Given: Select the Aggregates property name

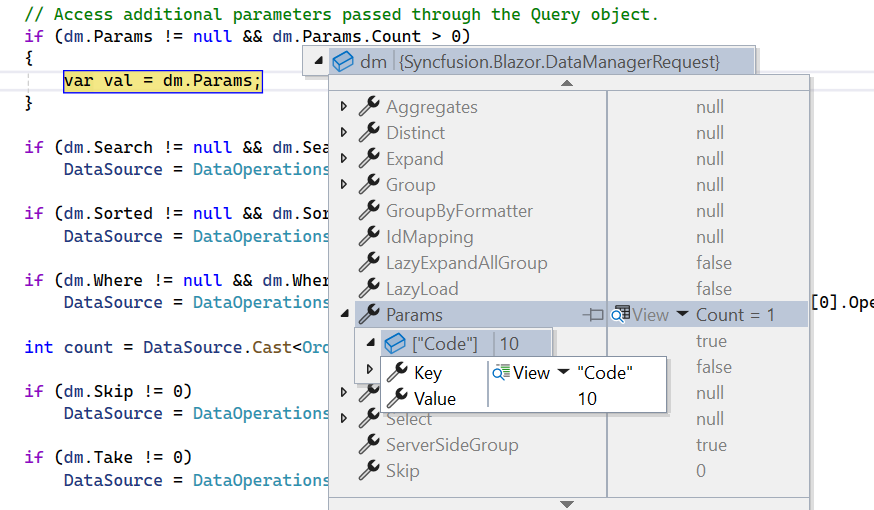Looking at the screenshot, I should pyautogui.click(x=432, y=106).
